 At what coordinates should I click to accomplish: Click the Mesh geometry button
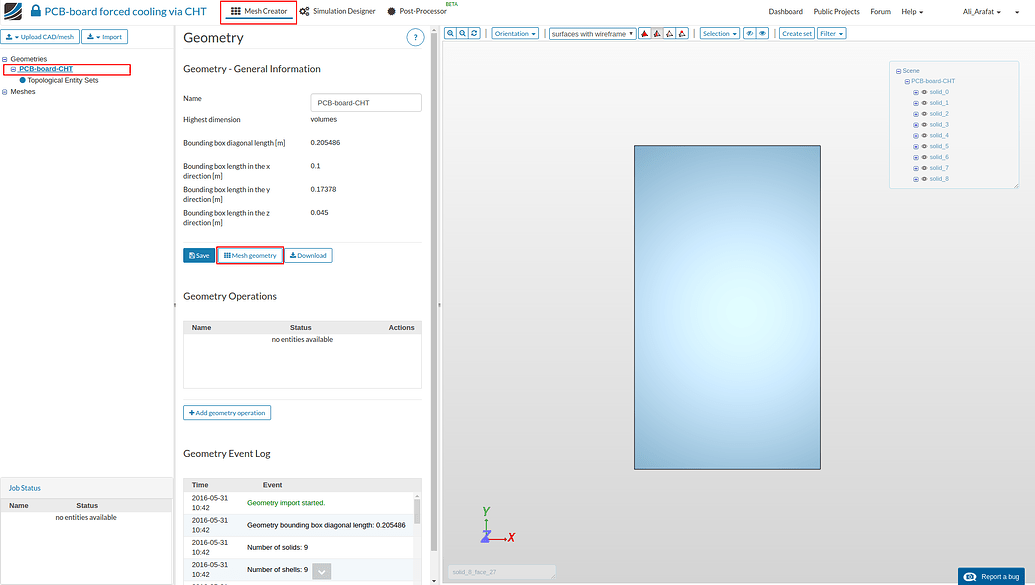pos(249,255)
